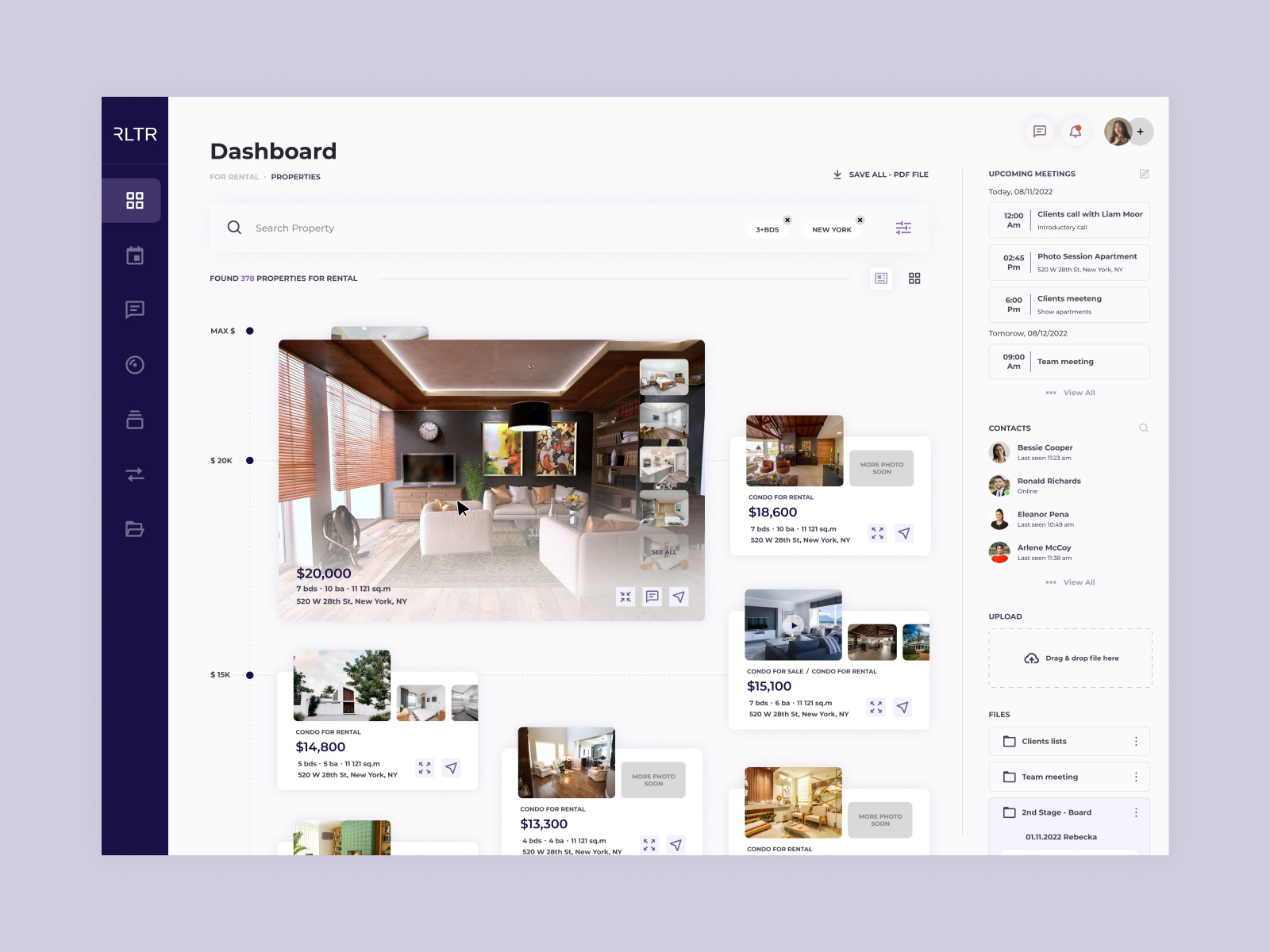This screenshot has width=1270, height=952.
Task: Switch to list view of properties
Action: pos(880,278)
